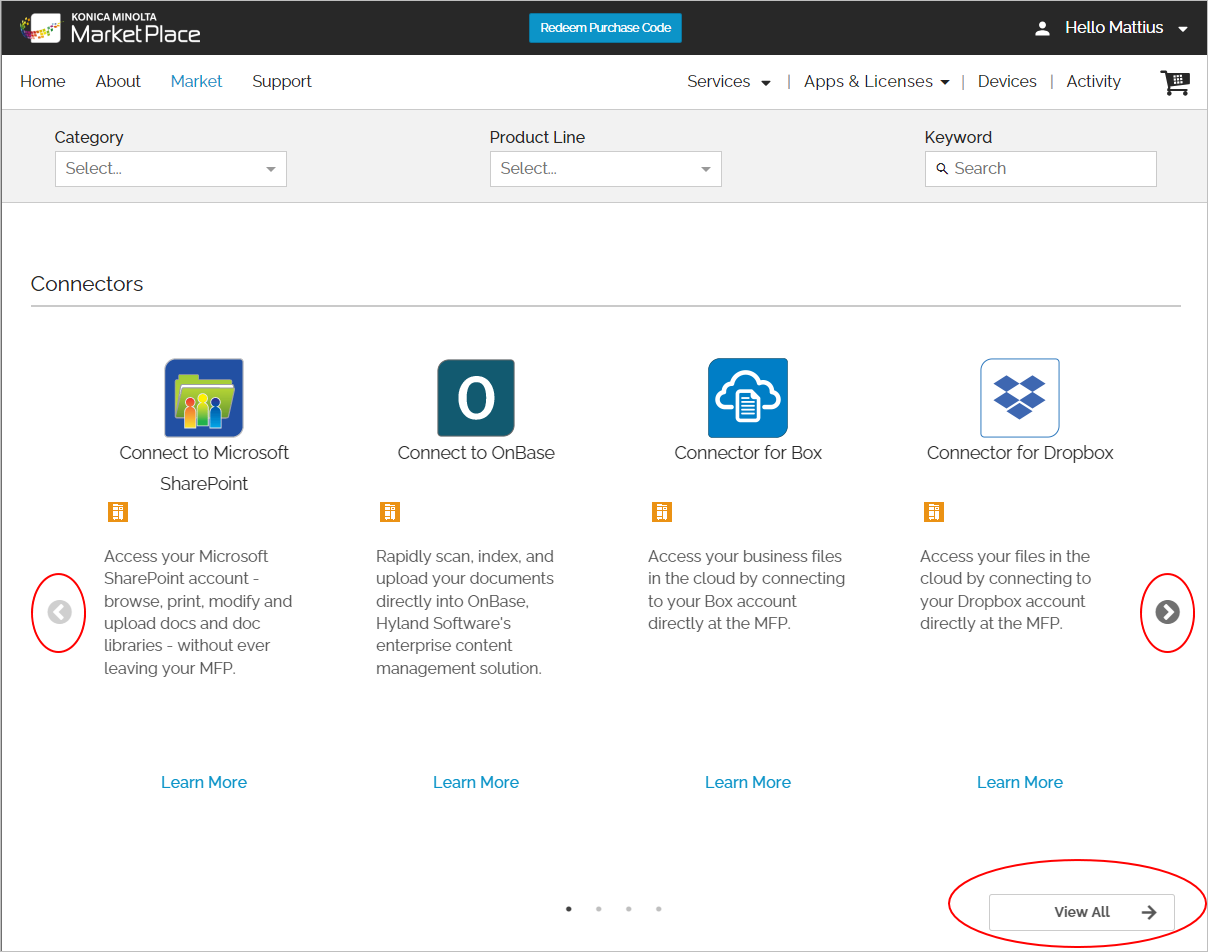The width and height of the screenshot is (1208, 952).
Task: Select the second carousel page dot
Action: pyautogui.click(x=598, y=909)
